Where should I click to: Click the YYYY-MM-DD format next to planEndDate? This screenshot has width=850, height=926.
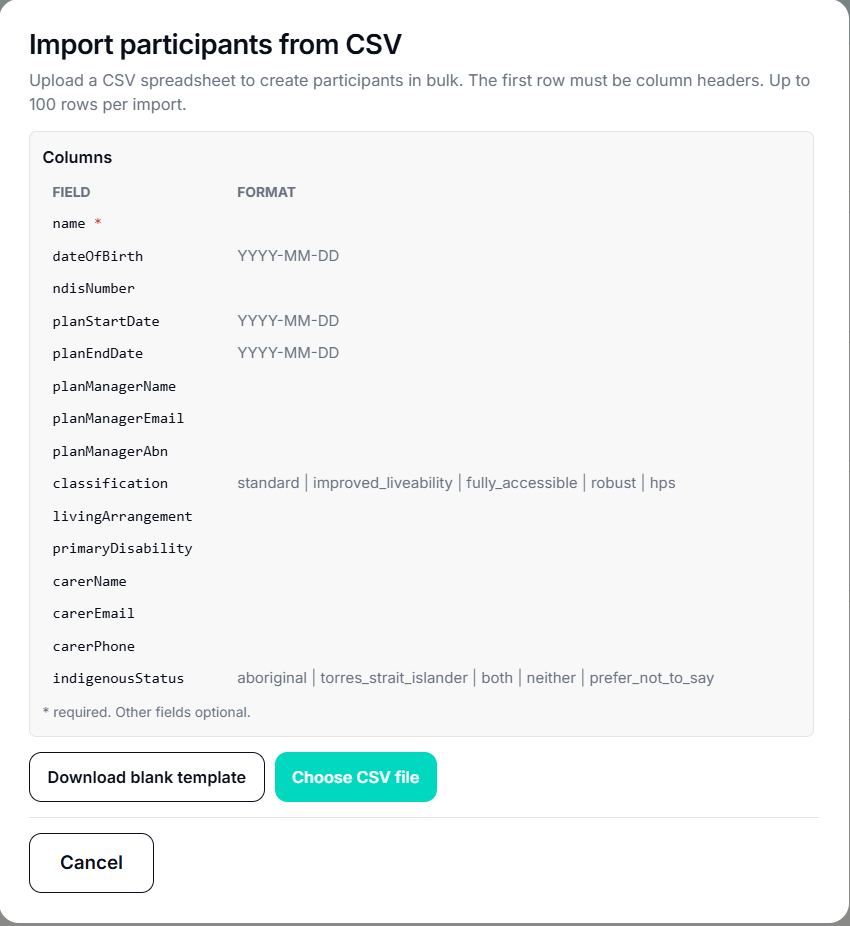287,353
